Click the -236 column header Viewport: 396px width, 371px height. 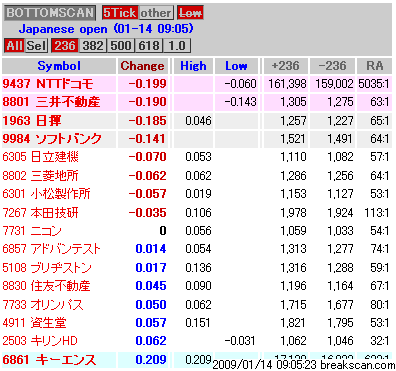click(x=332, y=66)
